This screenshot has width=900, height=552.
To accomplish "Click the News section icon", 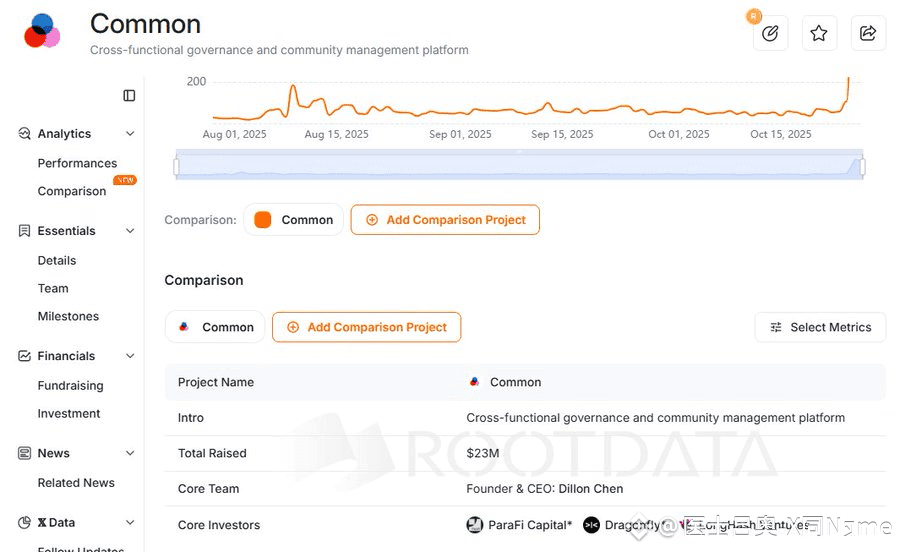I will (25, 453).
